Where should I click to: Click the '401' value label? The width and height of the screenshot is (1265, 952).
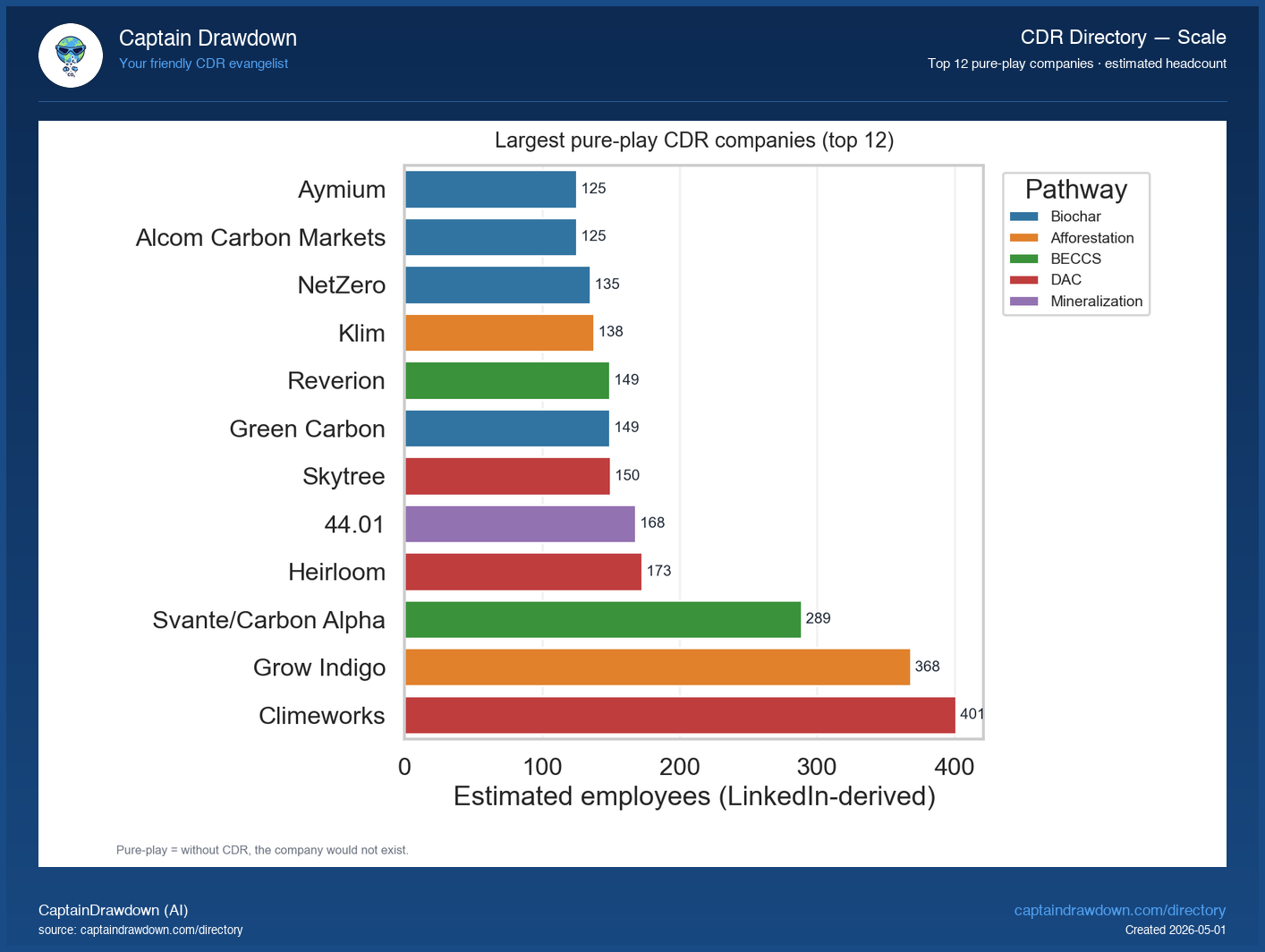click(x=972, y=714)
